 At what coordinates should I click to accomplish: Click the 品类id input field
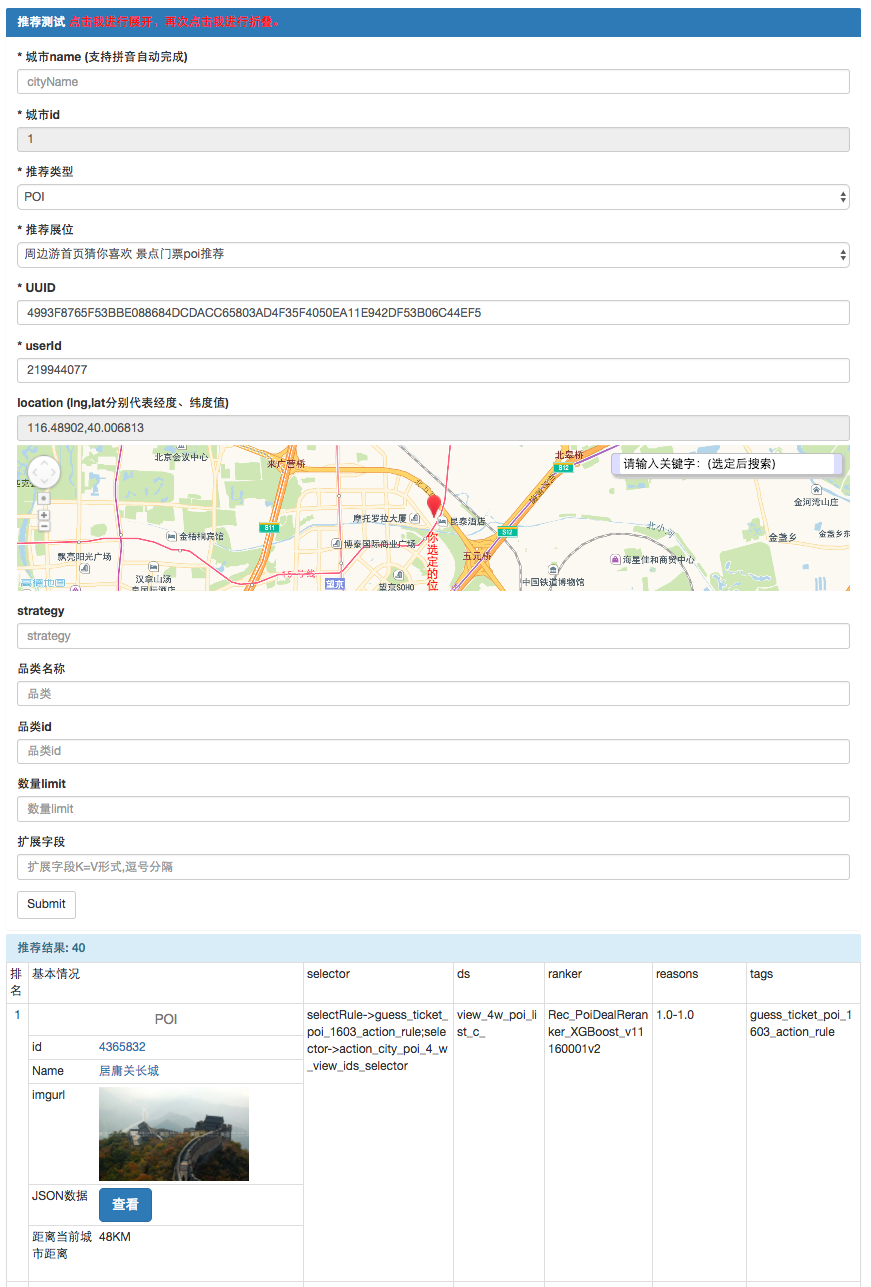[x=433, y=751]
